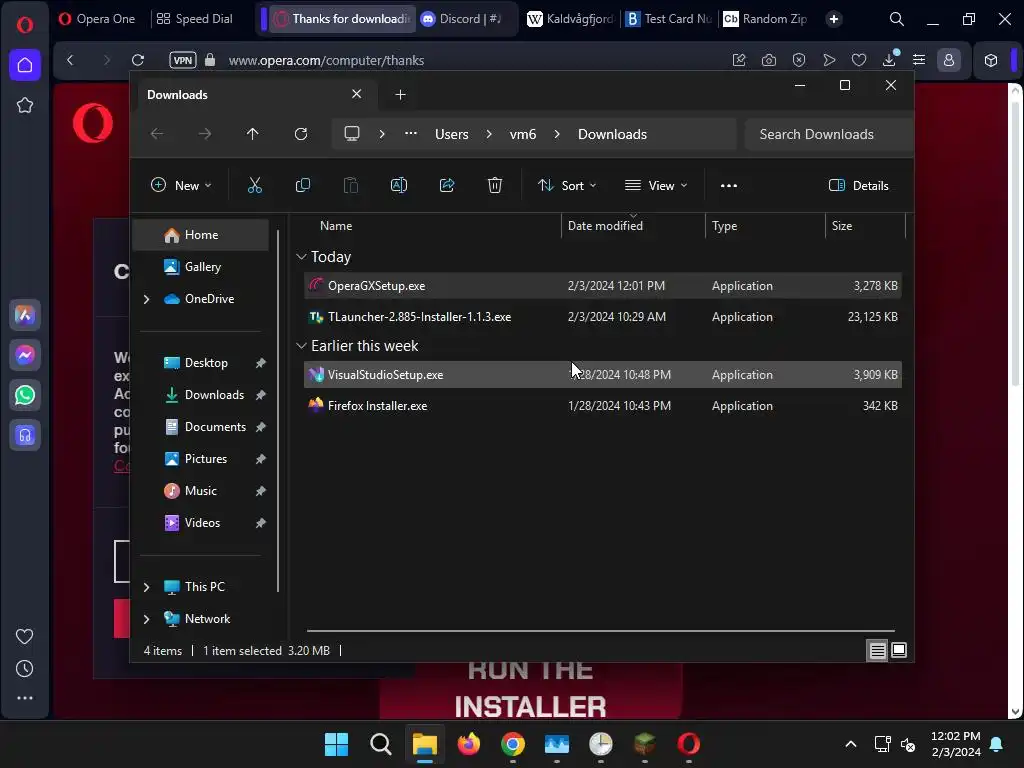Open Opera home sidebar button
The width and height of the screenshot is (1024, 768).
25,65
